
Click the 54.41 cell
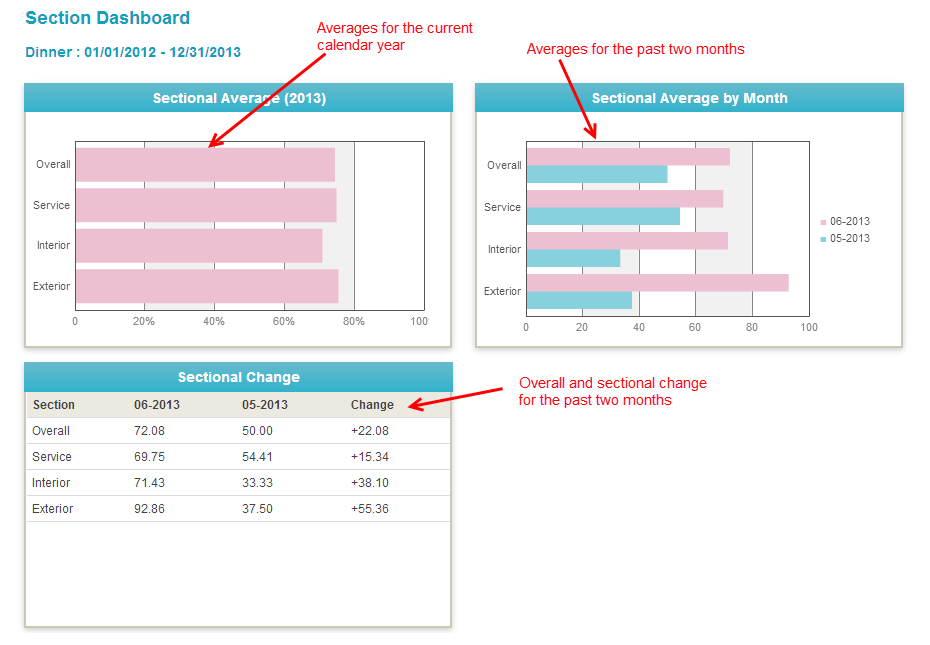pyautogui.click(x=257, y=457)
